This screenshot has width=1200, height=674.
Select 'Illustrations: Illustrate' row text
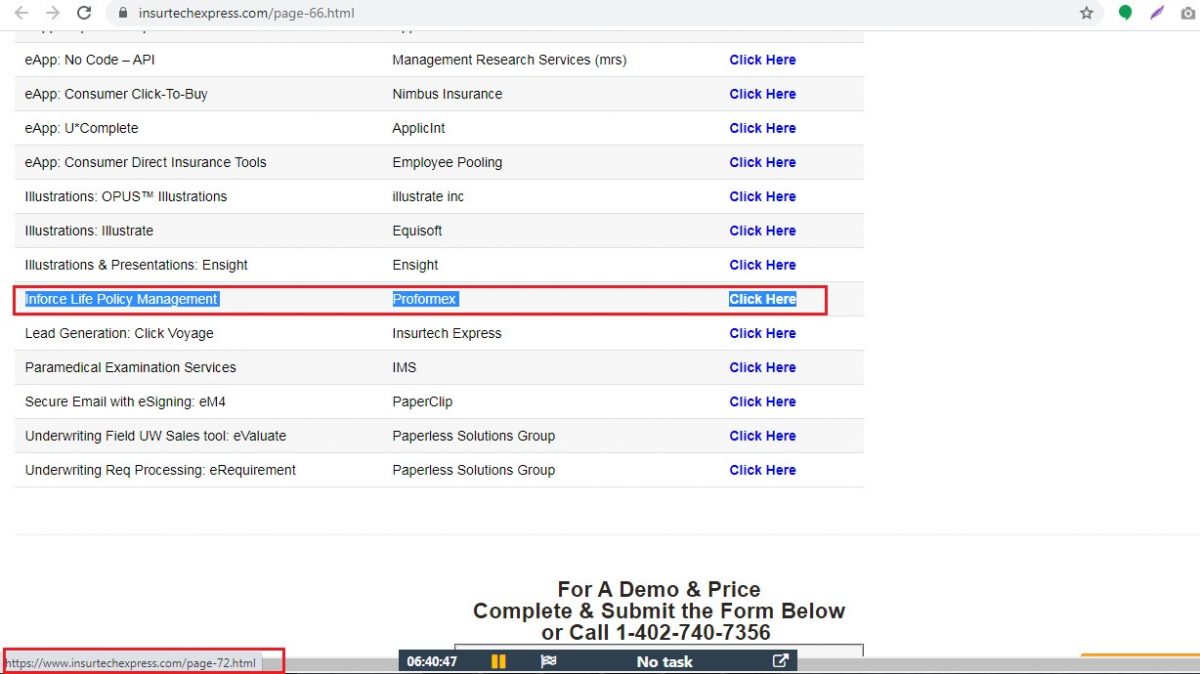point(89,231)
